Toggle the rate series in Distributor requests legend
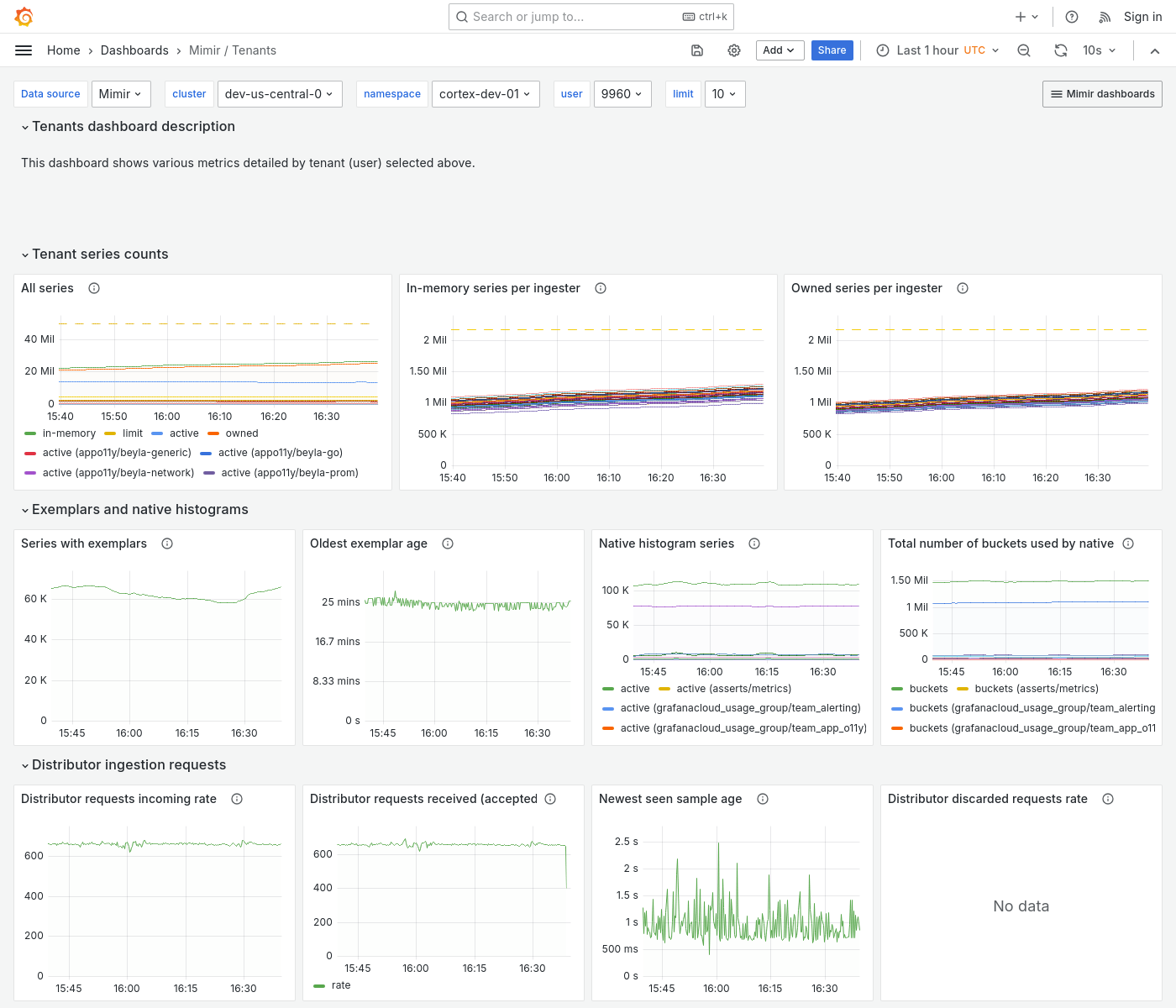Screen dimensions: 1176x1008 [x=339, y=985]
